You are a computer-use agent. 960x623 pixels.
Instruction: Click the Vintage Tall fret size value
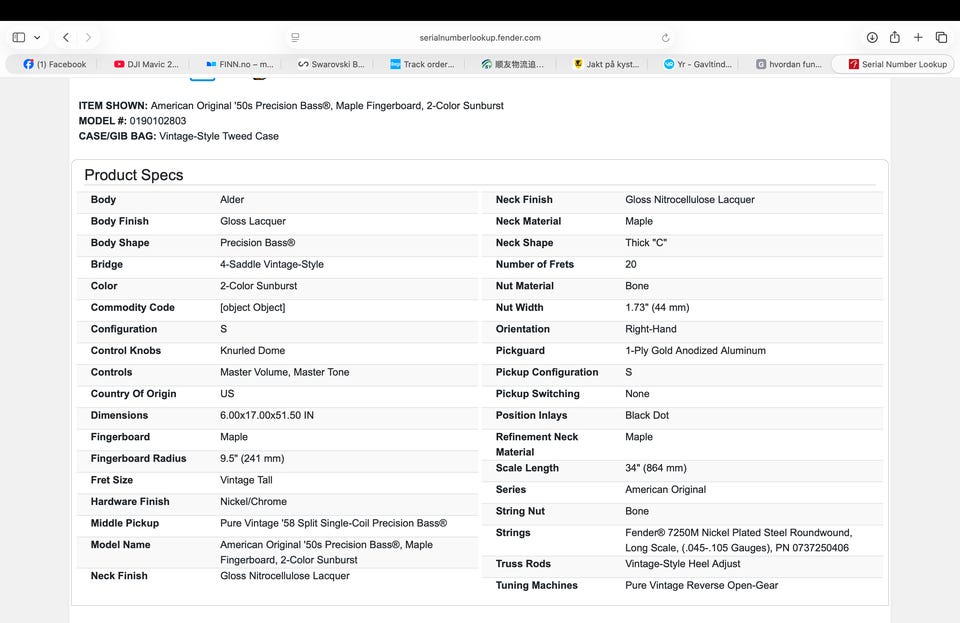point(246,480)
